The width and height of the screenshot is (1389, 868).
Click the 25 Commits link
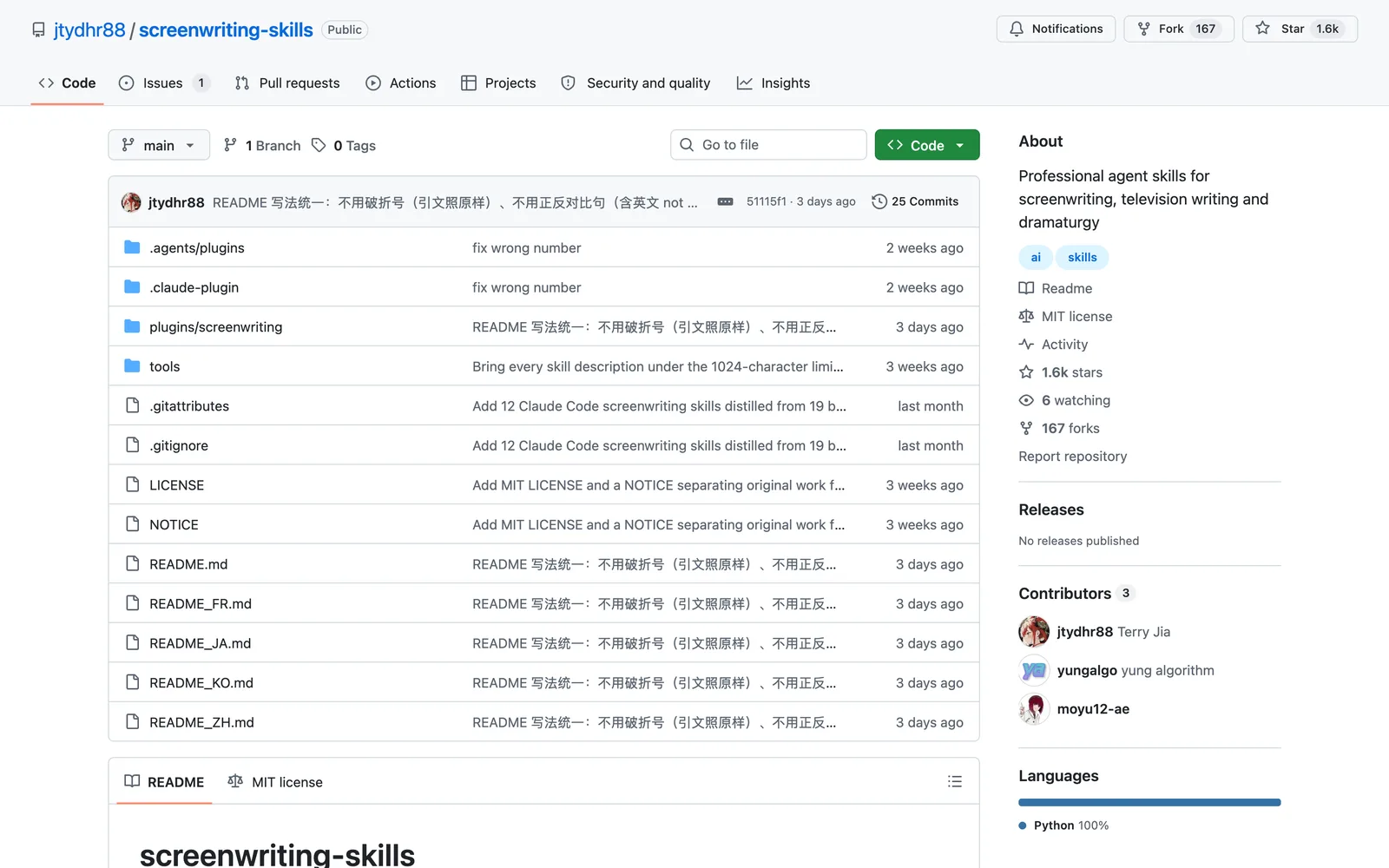point(916,201)
